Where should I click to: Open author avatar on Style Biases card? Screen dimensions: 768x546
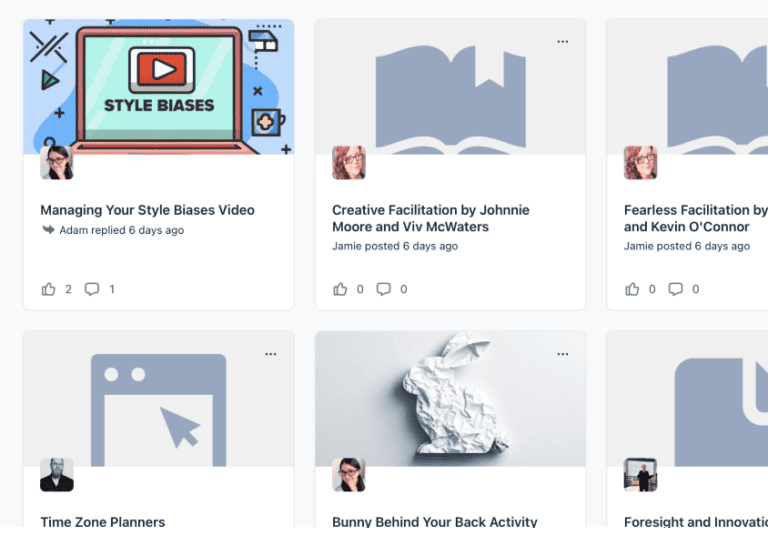(x=57, y=162)
